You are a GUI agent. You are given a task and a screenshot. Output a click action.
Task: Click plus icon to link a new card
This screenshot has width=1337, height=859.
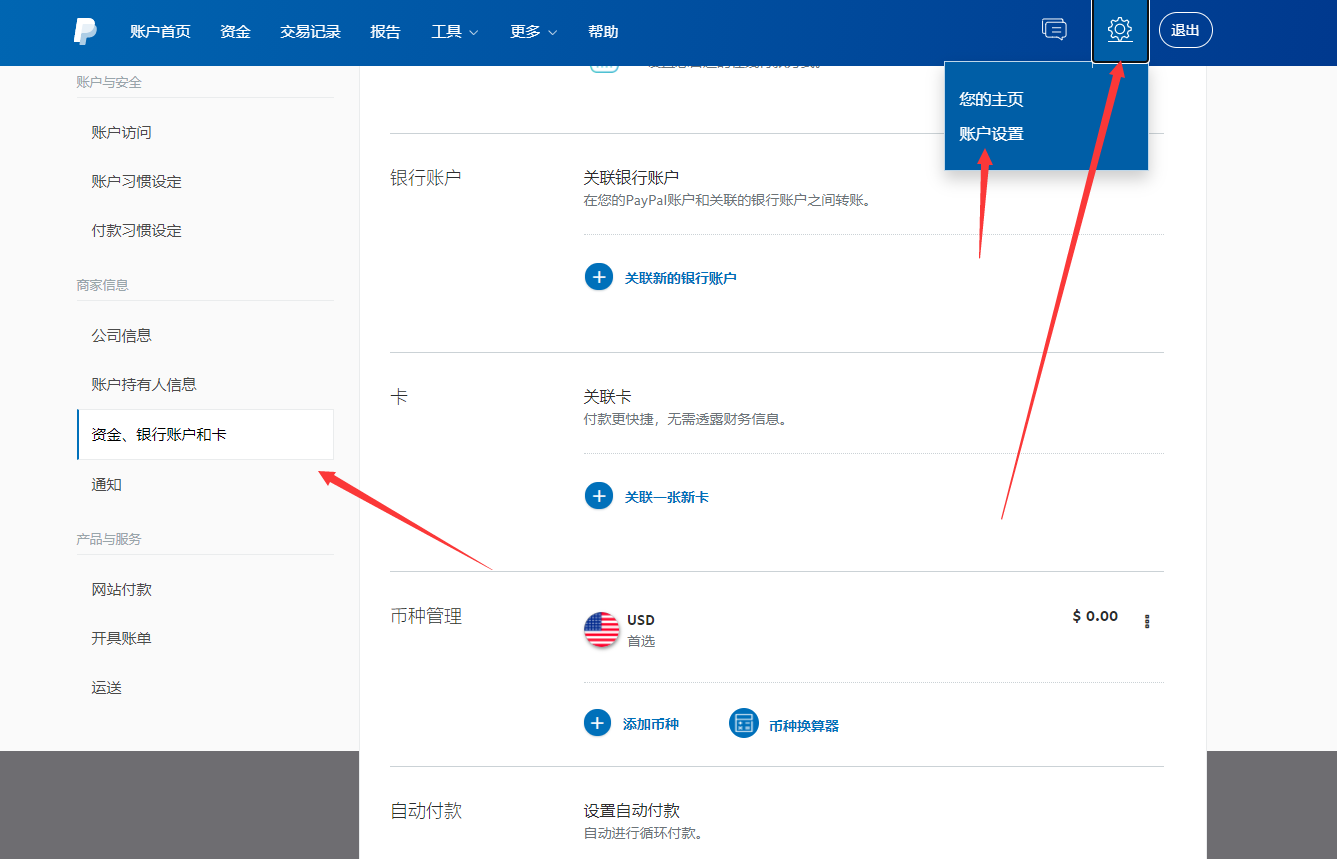598,496
